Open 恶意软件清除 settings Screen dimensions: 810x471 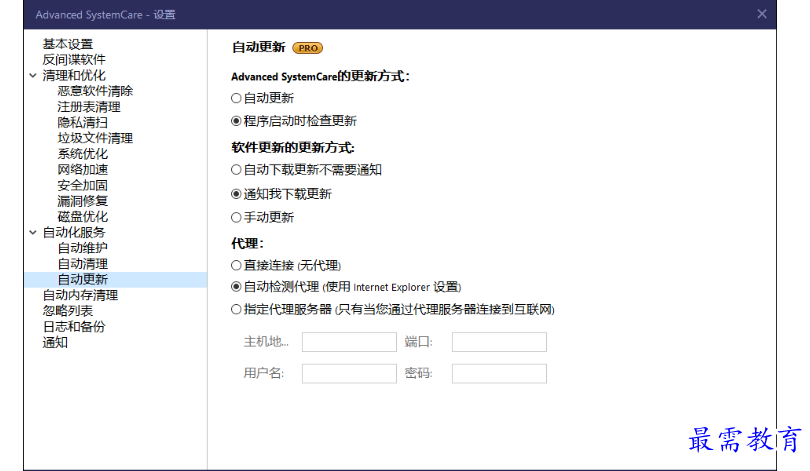[95, 91]
